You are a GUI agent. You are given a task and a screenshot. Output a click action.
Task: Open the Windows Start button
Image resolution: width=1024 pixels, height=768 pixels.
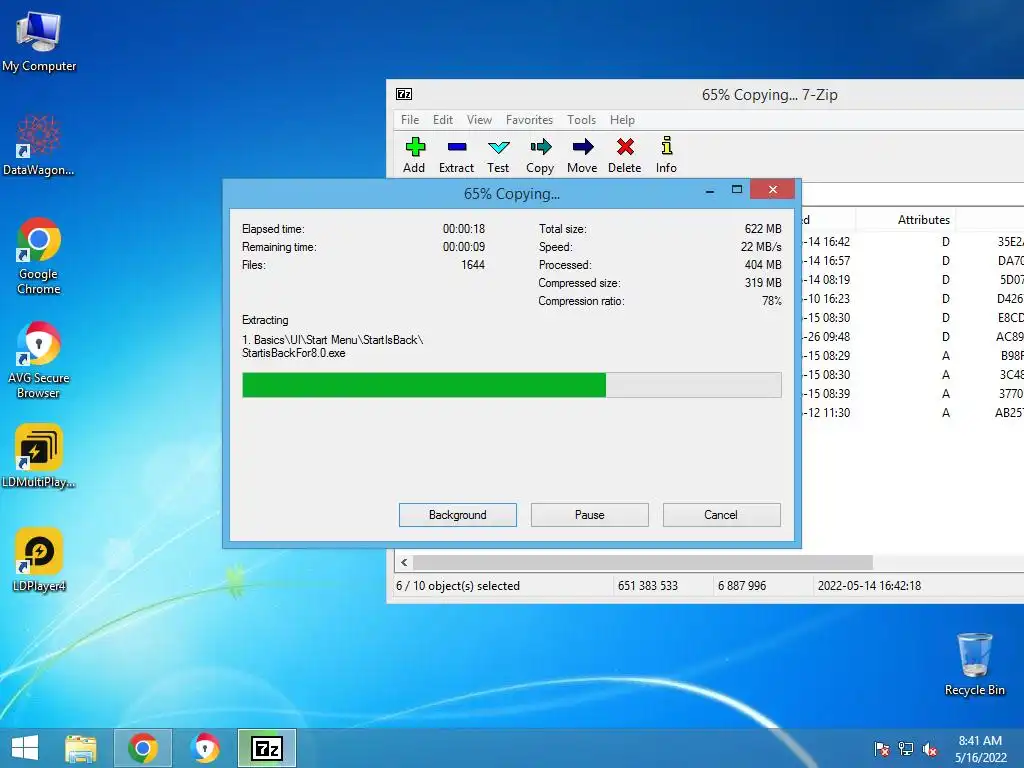(x=25, y=748)
